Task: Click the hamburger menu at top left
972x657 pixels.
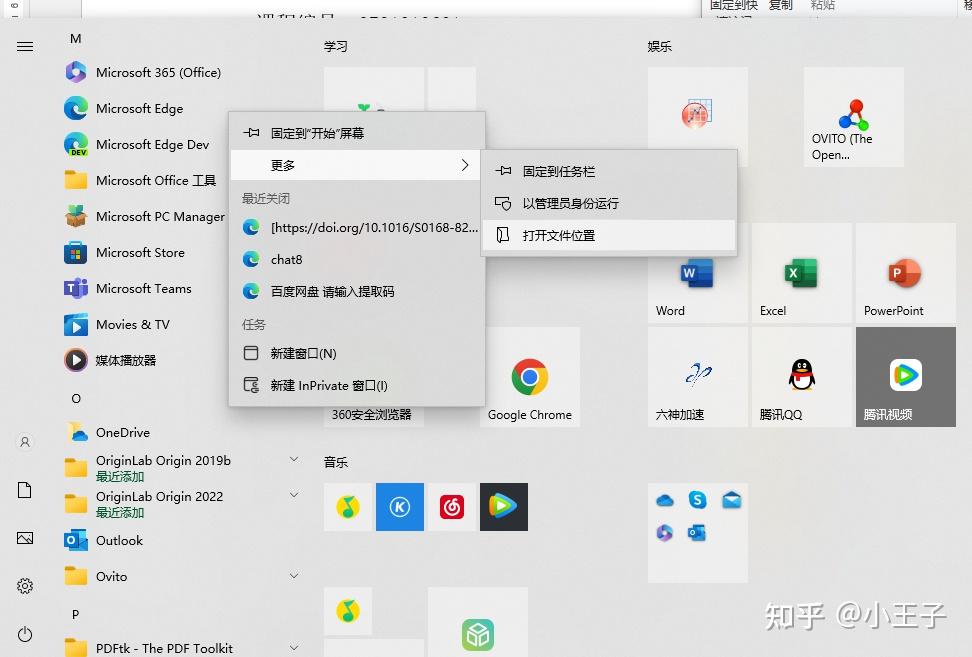Action: (25, 46)
